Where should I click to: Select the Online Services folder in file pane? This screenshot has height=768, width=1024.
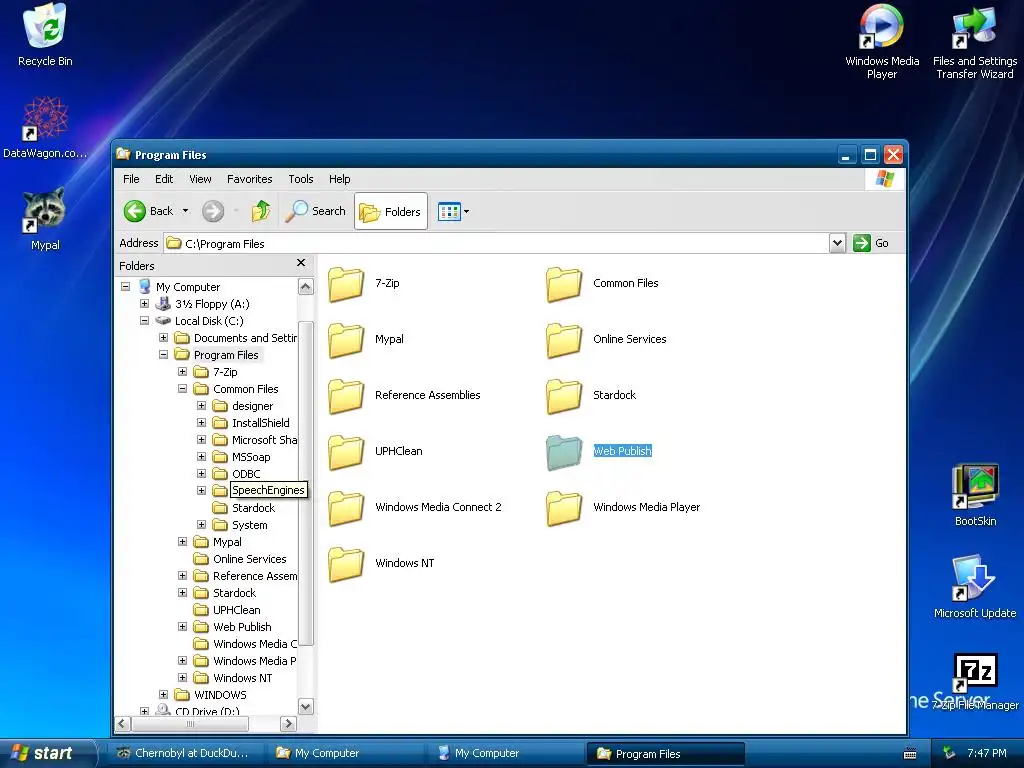[x=606, y=340]
